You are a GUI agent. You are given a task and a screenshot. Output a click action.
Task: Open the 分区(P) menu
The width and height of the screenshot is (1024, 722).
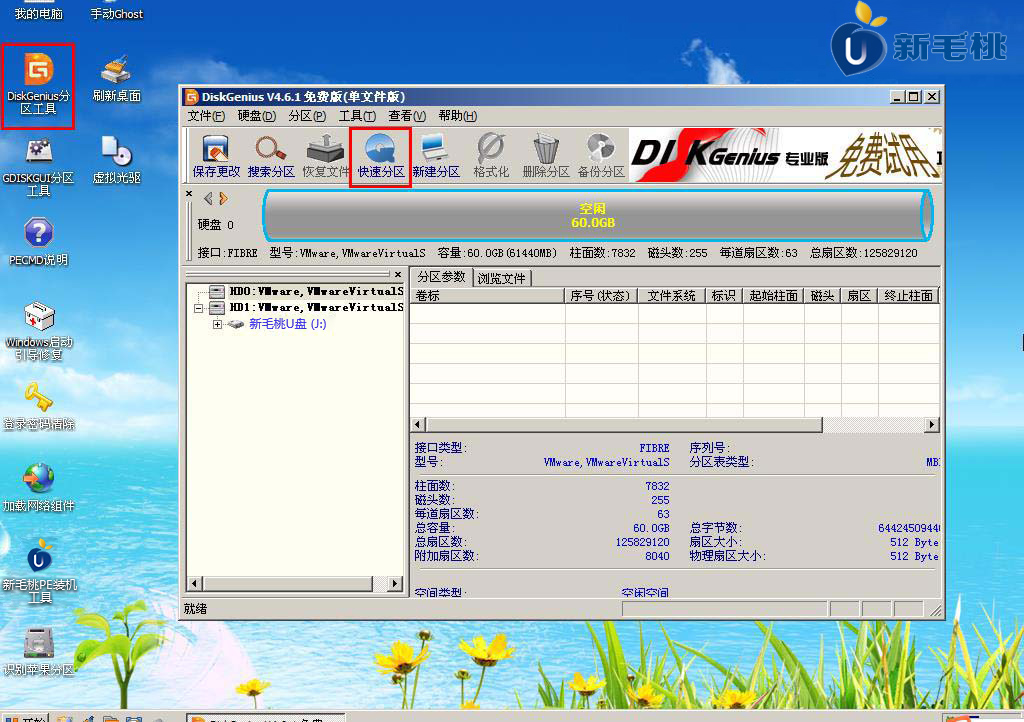306,116
